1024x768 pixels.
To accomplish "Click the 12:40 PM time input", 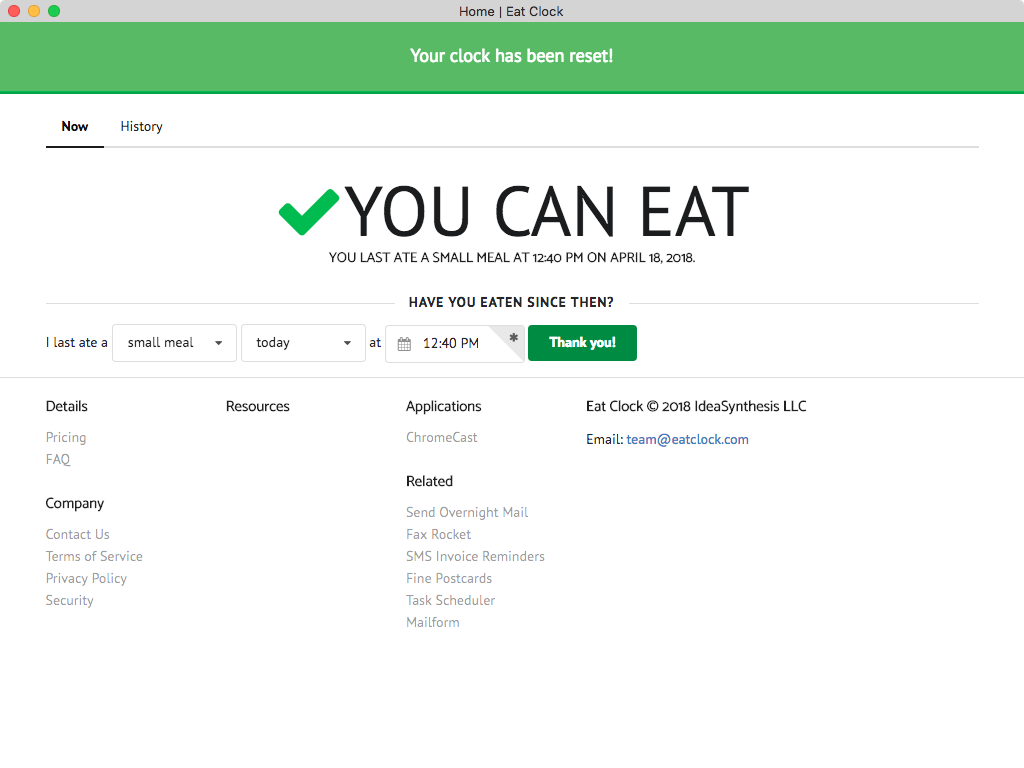I will click(455, 343).
